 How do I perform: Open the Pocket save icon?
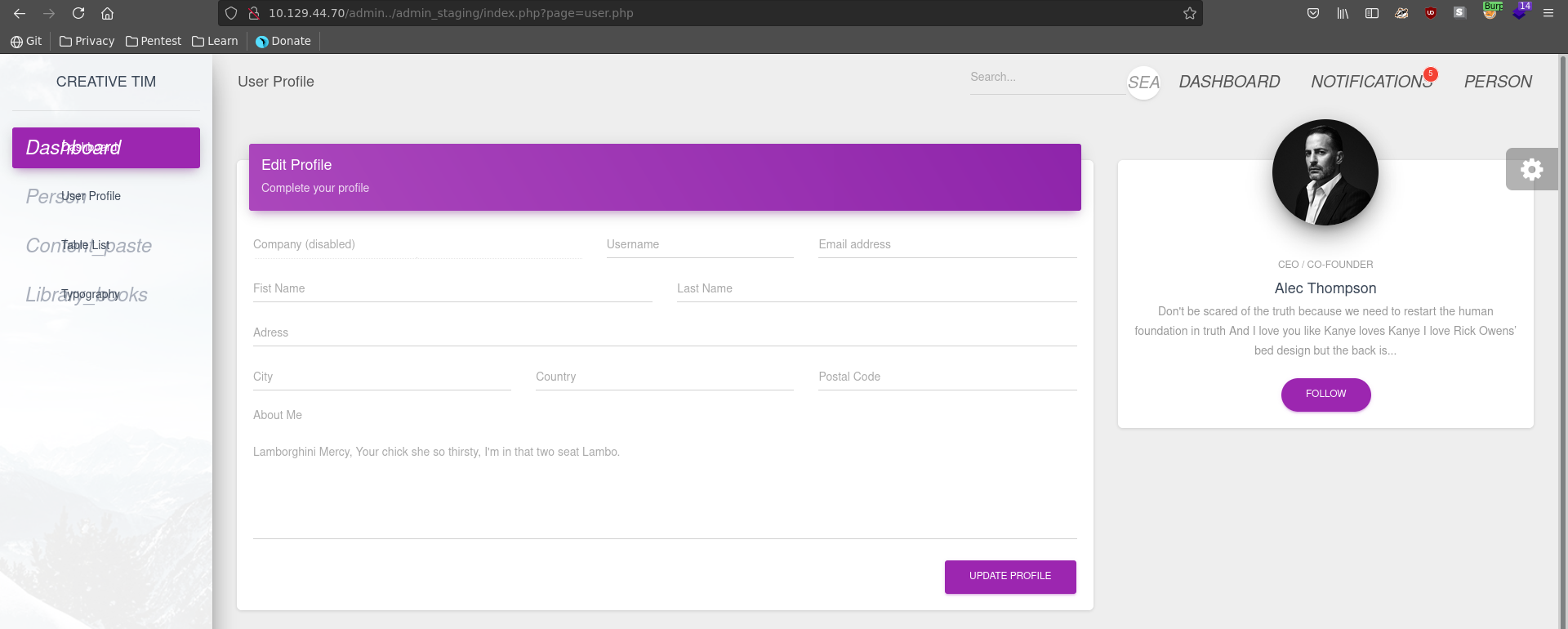click(1313, 13)
